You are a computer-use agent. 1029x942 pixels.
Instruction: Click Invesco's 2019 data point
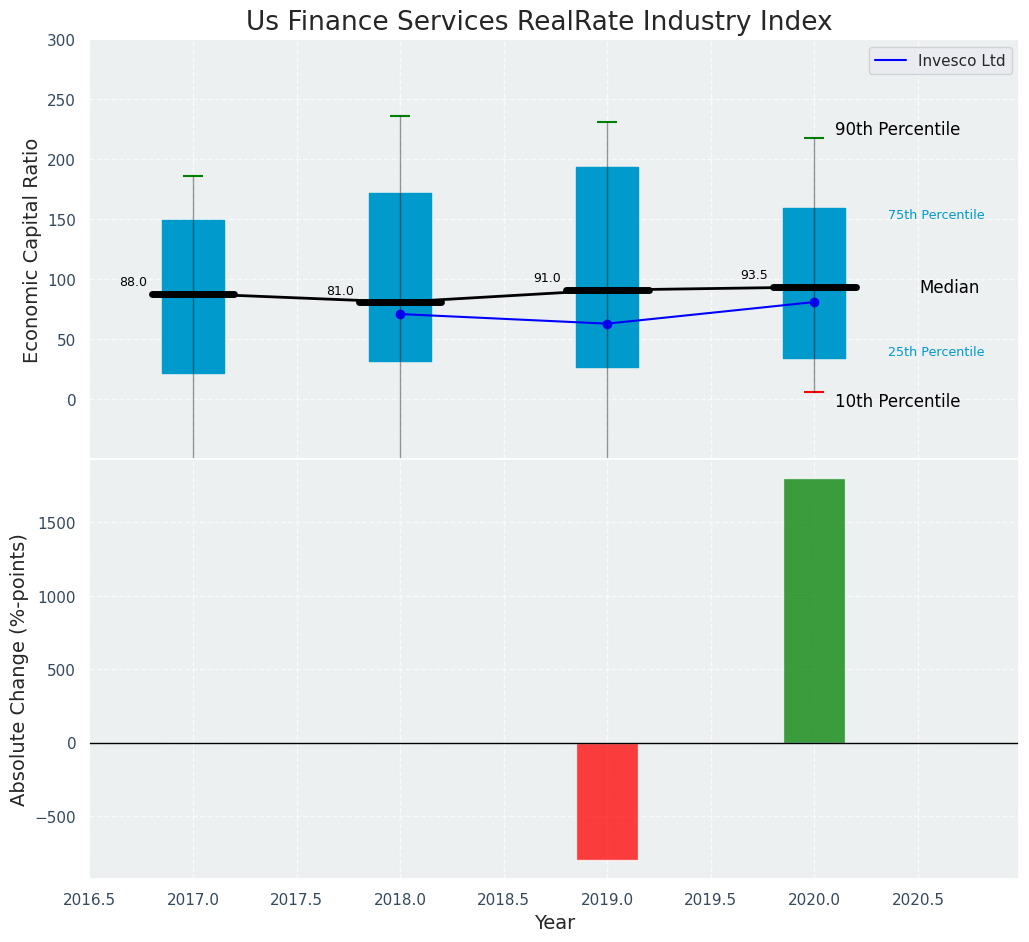click(x=607, y=324)
